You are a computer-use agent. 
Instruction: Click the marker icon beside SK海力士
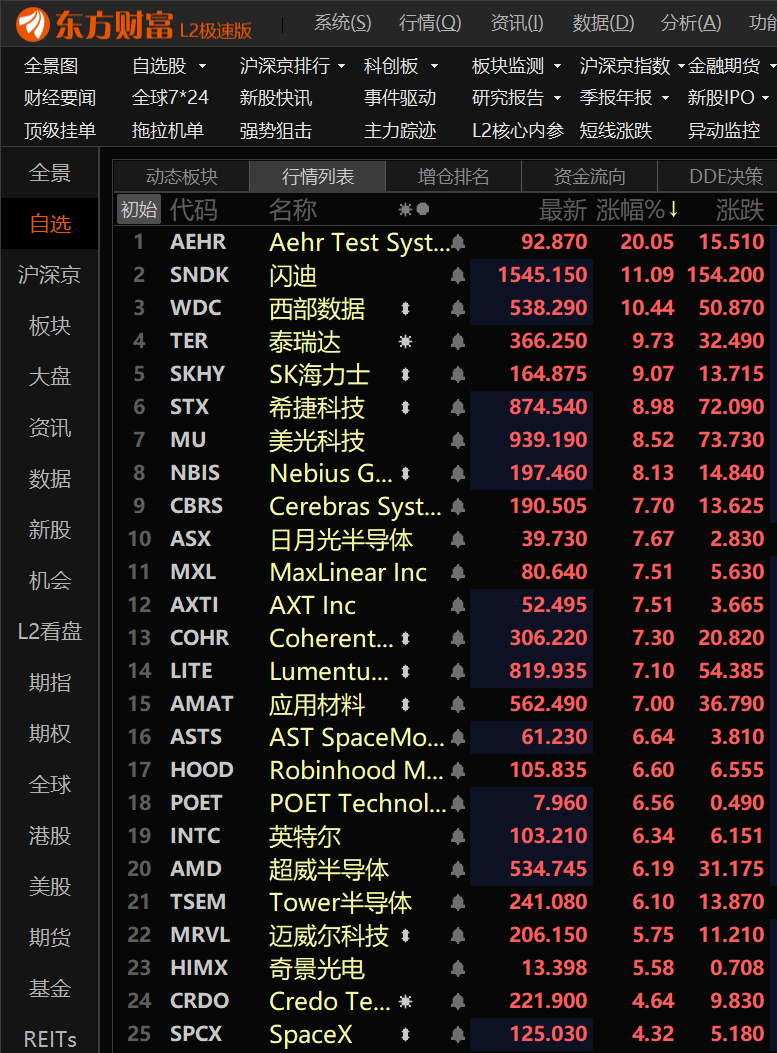pyautogui.click(x=405, y=374)
